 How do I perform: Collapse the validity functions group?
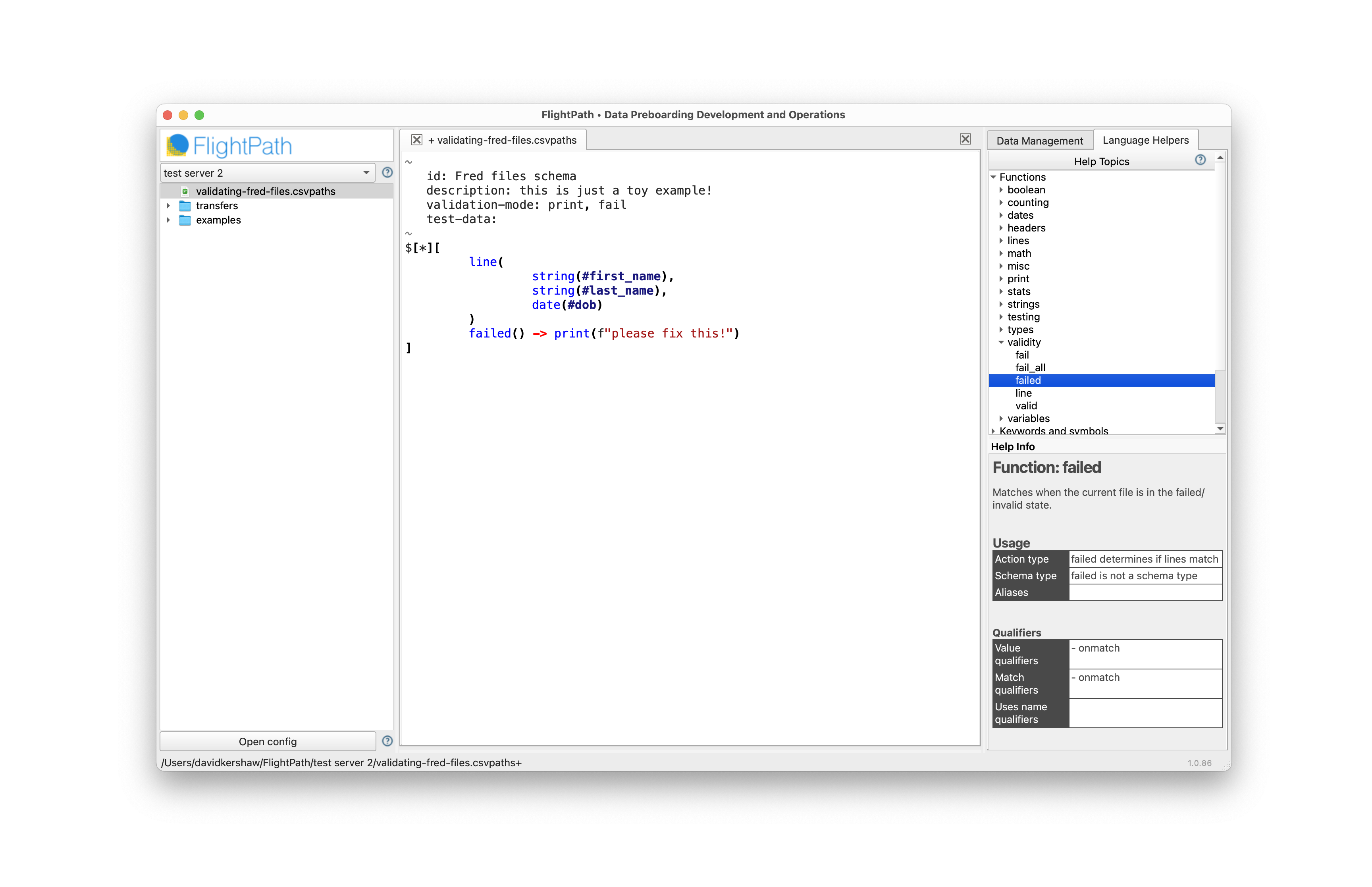pyautogui.click(x=1001, y=342)
